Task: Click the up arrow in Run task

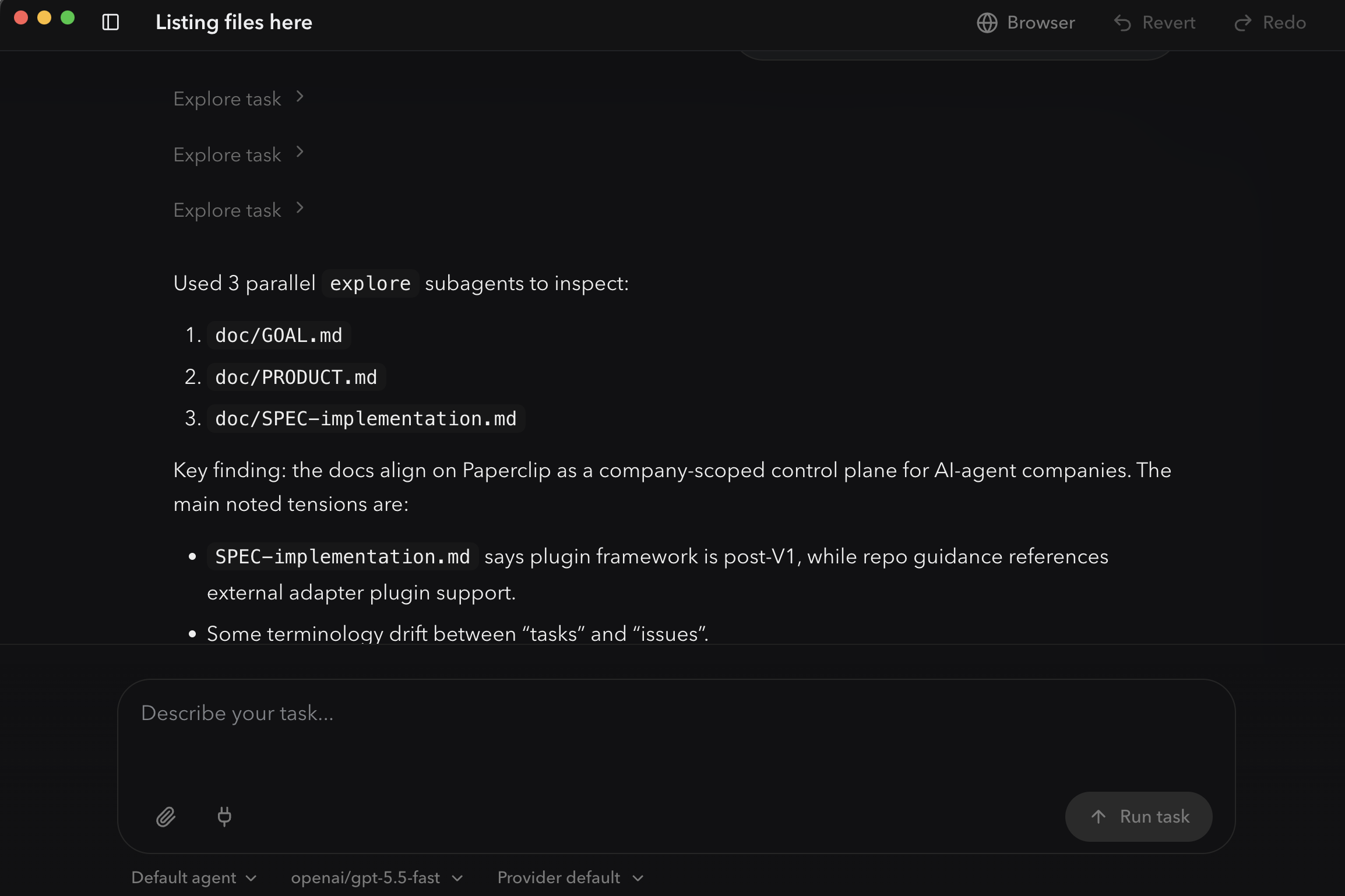Action: [x=1098, y=817]
